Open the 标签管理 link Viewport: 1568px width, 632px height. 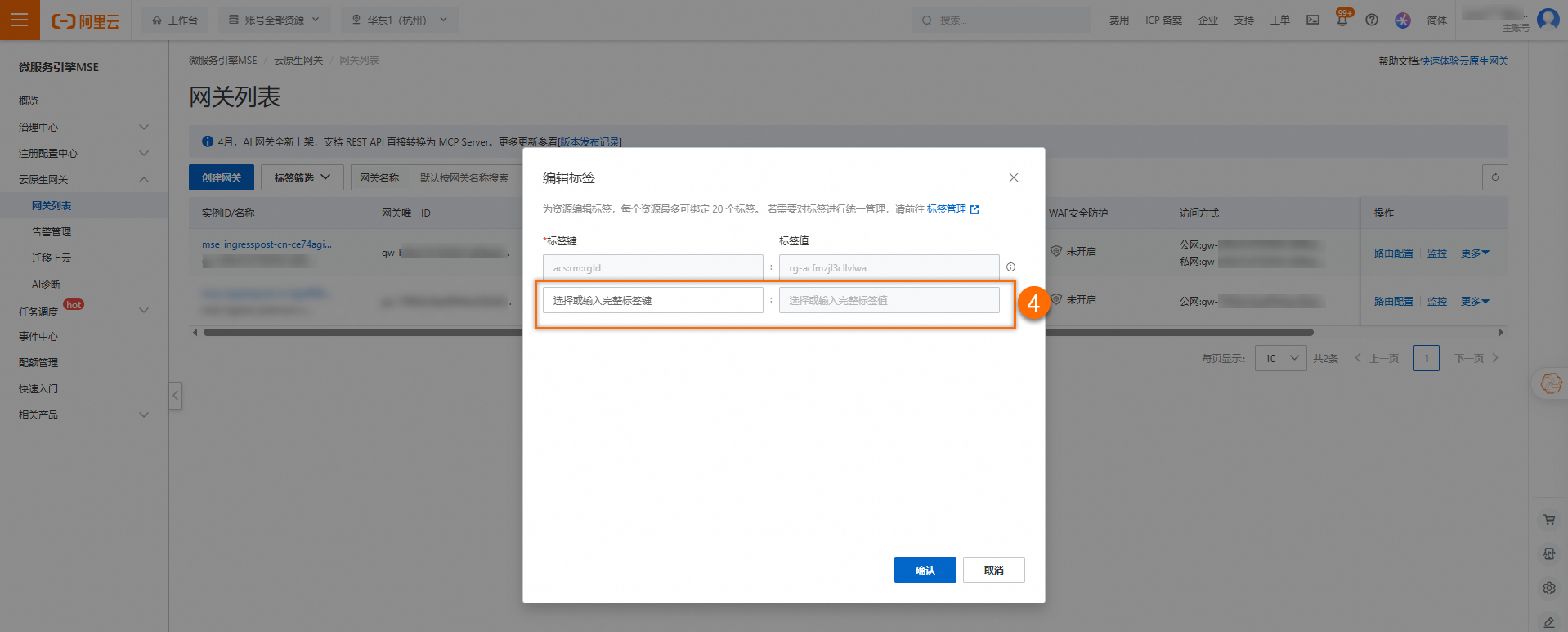[x=947, y=209]
